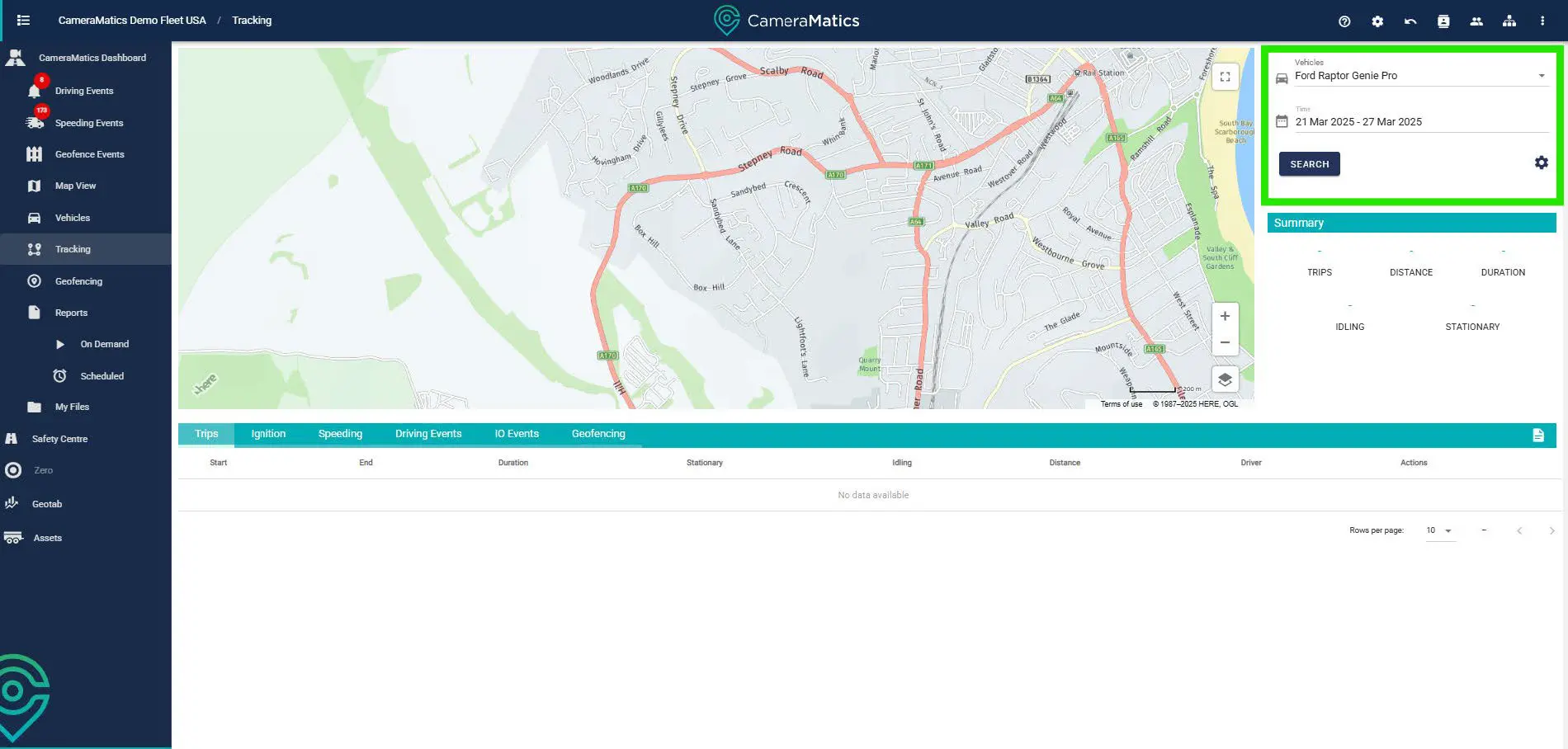Screen dimensions: 1568x749
Task: Toggle the hamburger navigation menu
Action: 23,21
